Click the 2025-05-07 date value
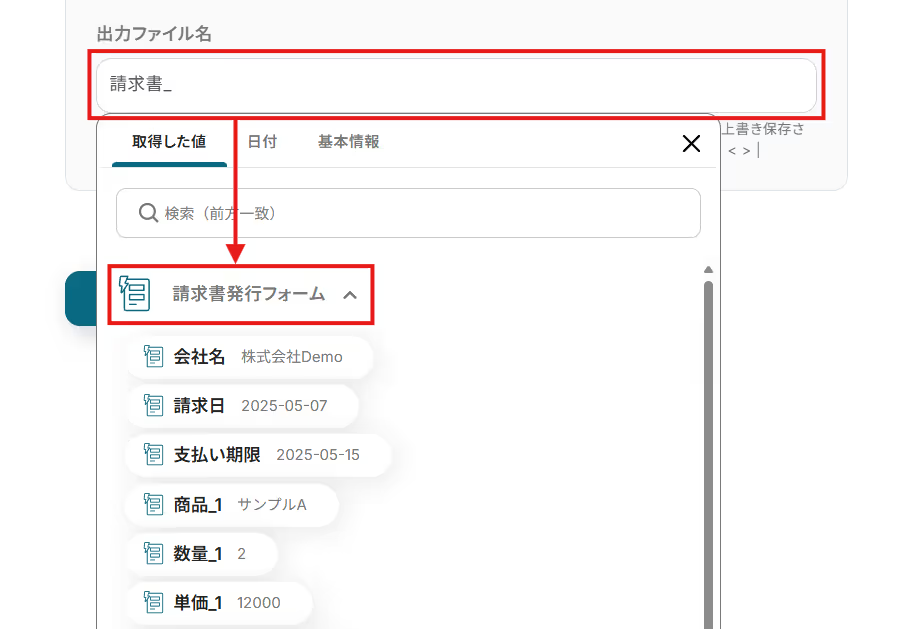This screenshot has width=923, height=629. click(x=284, y=406)
